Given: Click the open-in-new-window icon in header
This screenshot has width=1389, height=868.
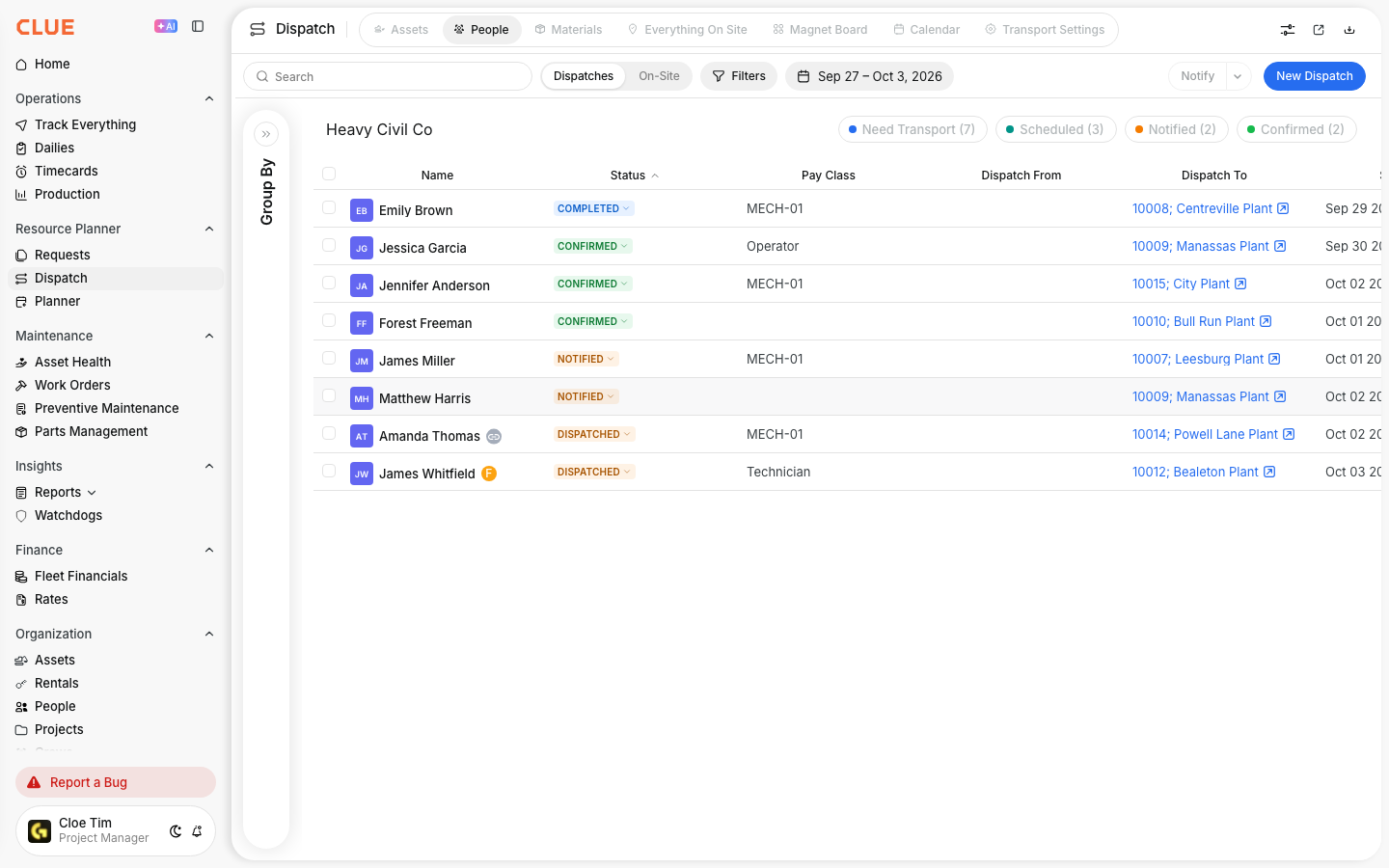Looking at the screenshot, I should click(1319, 30).
